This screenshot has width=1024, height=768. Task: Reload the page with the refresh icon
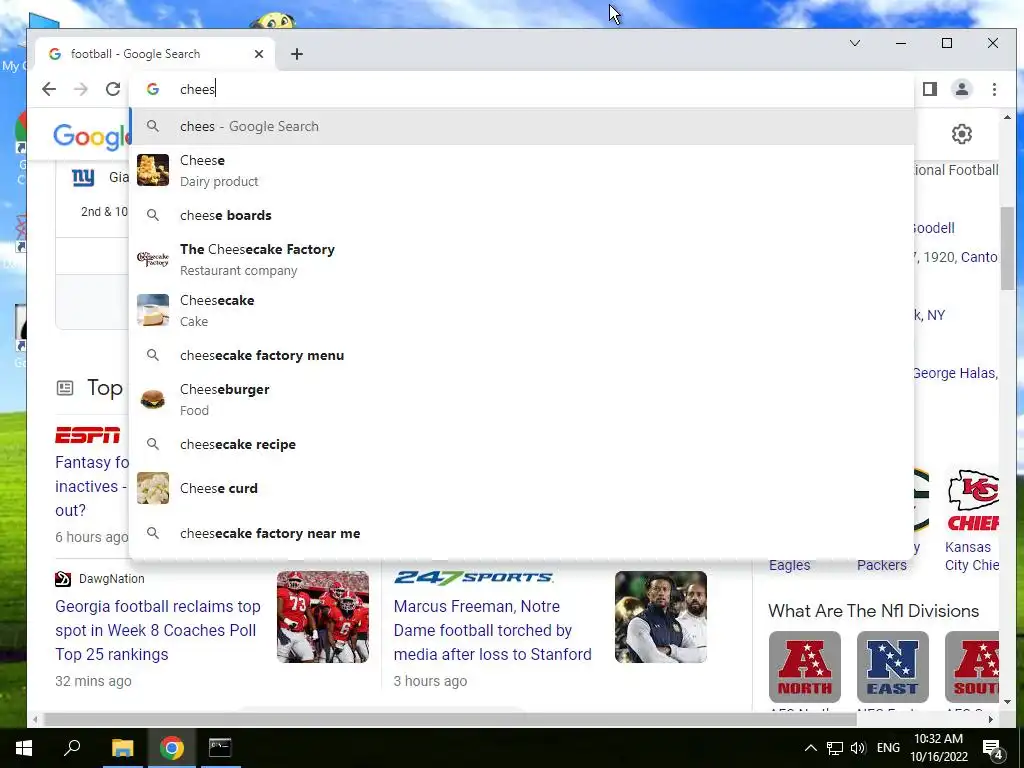coord(113,89)
